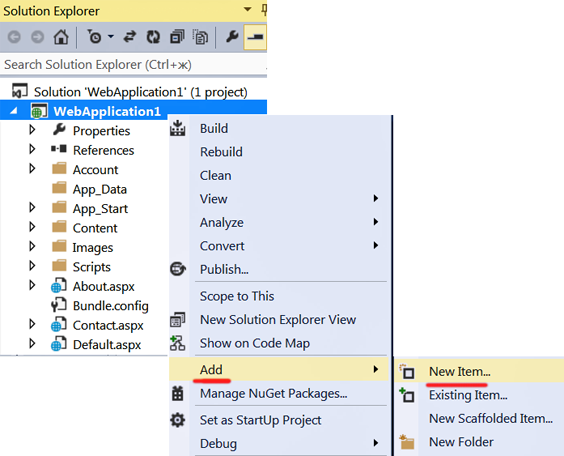This screenshot has height=456, width=564.
Task: Click the Scripts folder icon
Action: coord(59,265)
